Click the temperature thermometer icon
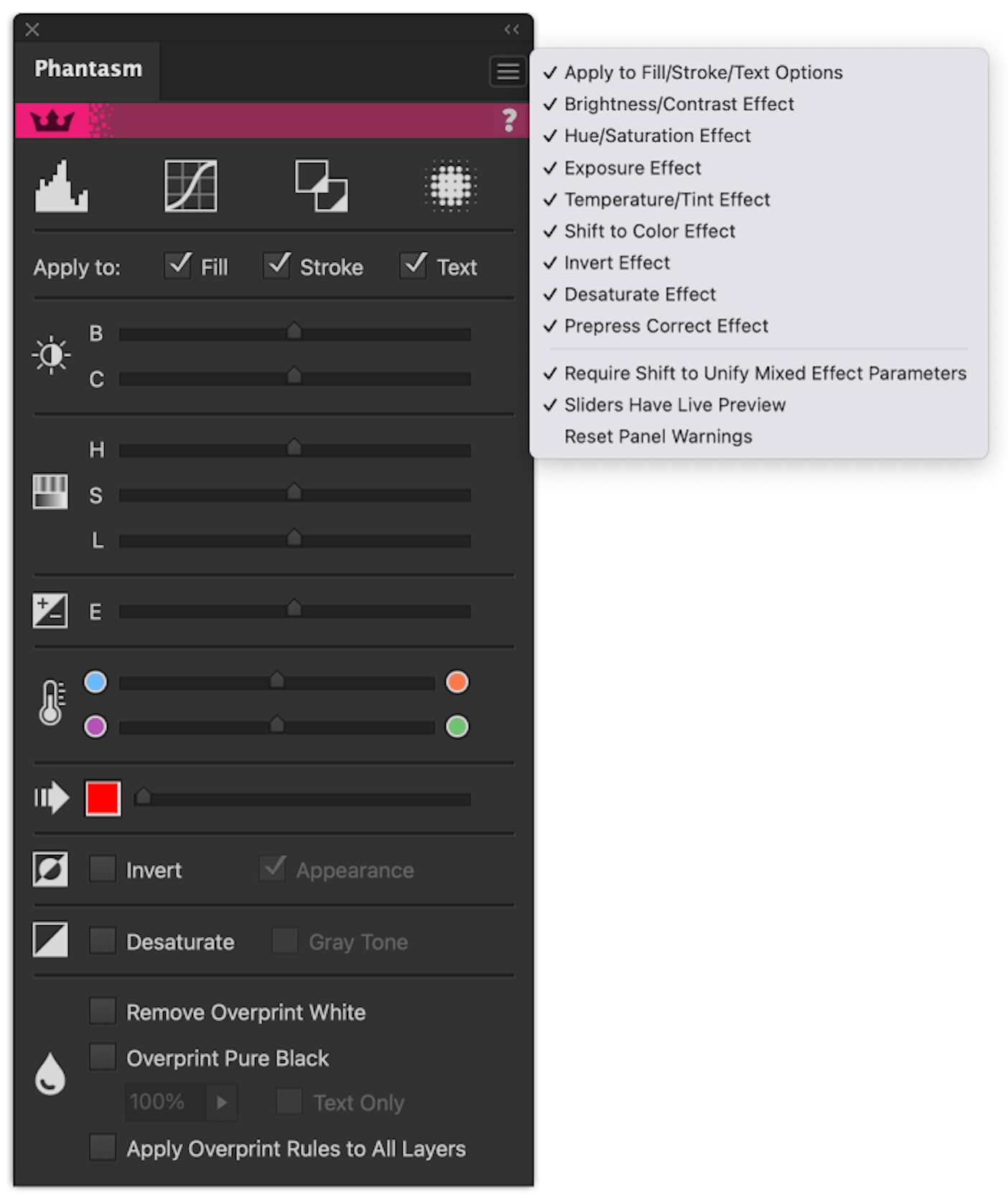The image size is (1008, 1203). point(50,702)
